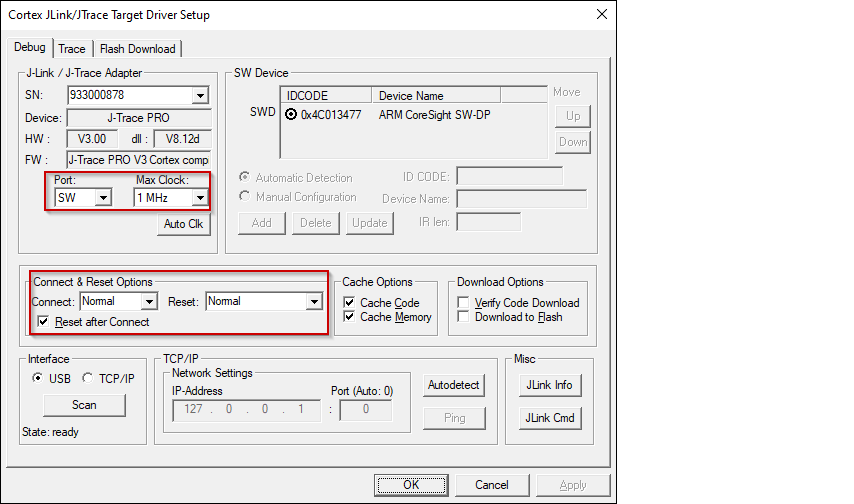The height and width of the screenshot is (504, 854).
Task: Select the ARM CoreSight SW-DP device row
Action: pyautogui.click(x=433, y=114)
